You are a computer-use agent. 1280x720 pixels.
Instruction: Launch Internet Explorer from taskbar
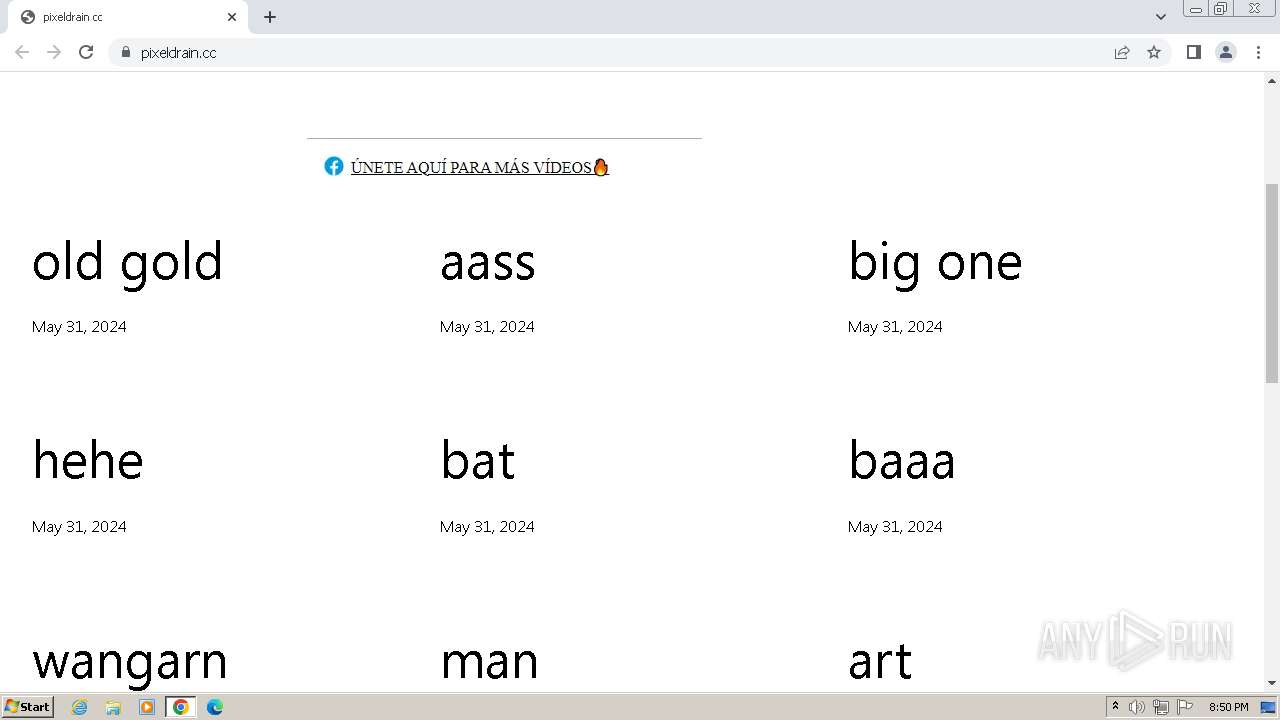[80, 707]
